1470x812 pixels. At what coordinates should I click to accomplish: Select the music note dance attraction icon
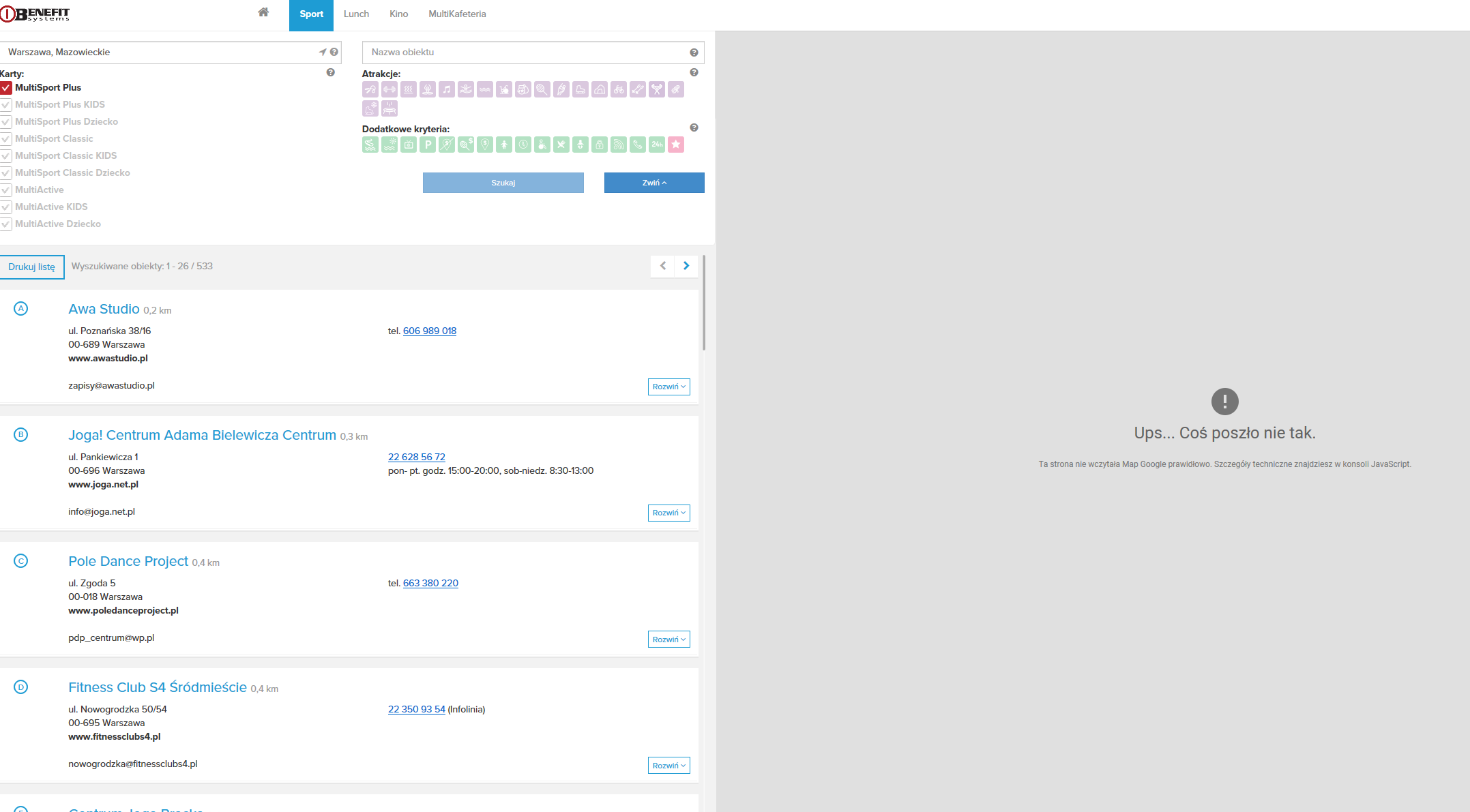coord(447,89)
